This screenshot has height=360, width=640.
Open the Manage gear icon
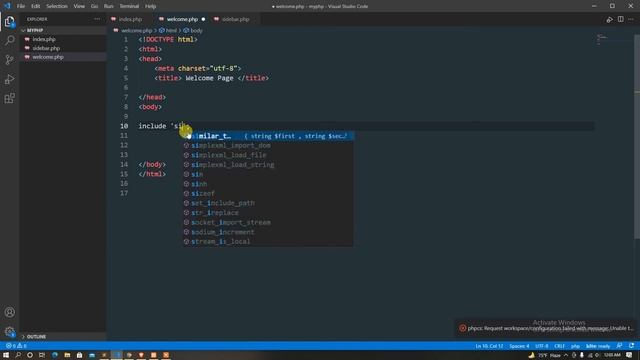click(x=9, y=331)
